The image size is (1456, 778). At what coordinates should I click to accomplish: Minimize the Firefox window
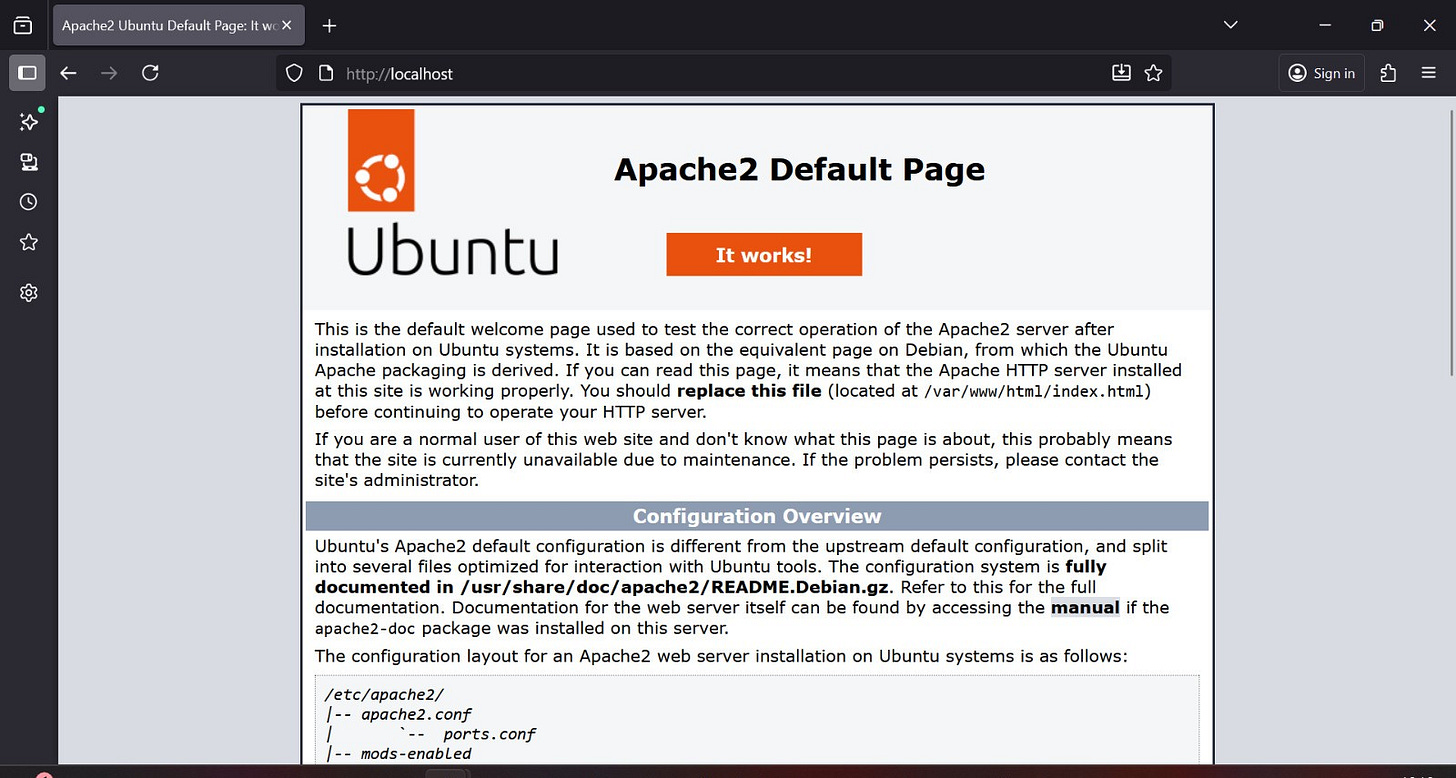pyautogui.click(x=1325, y=25)
